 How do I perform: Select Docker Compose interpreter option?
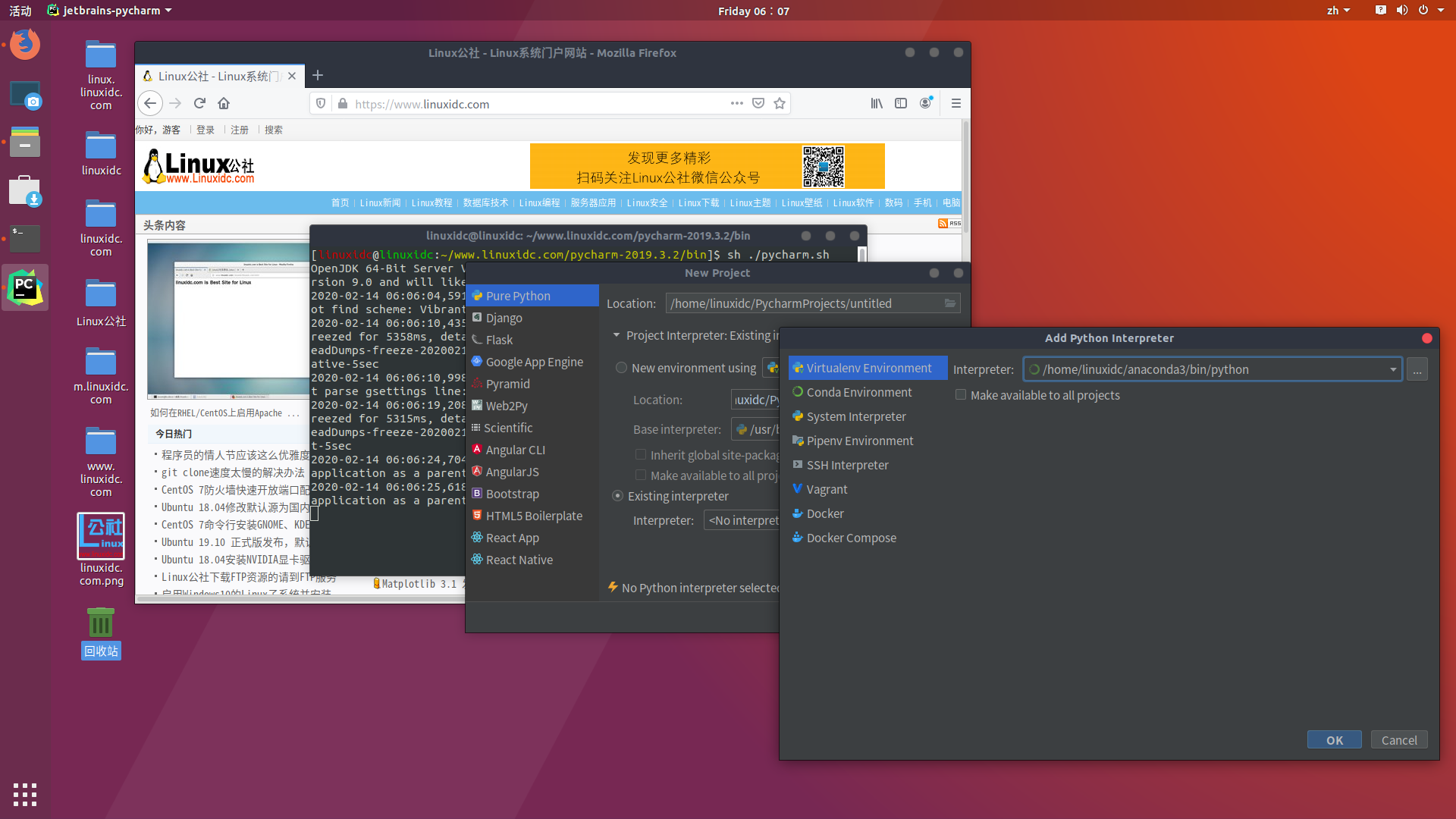pyautogui.click(x=850, y=537)
